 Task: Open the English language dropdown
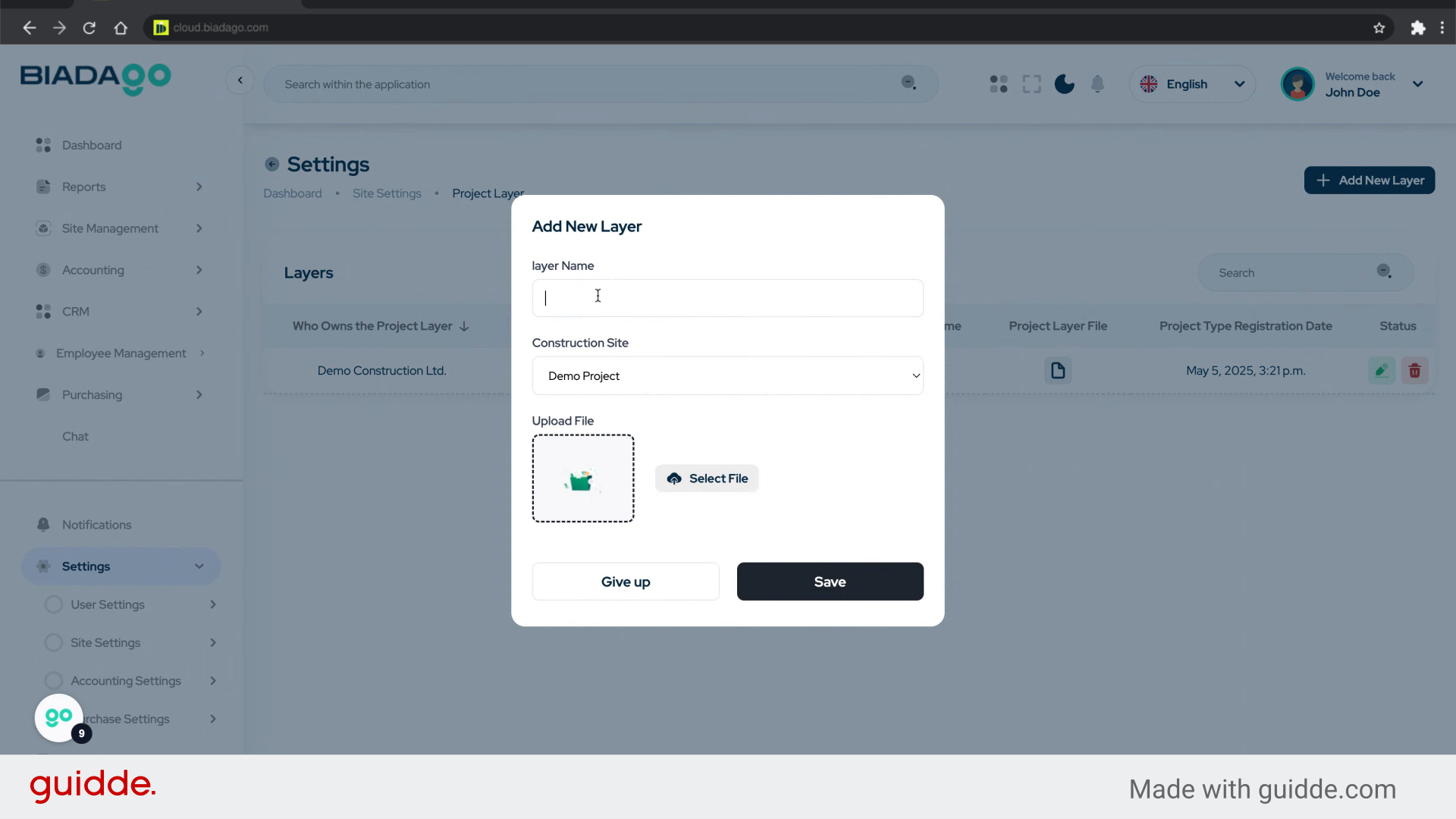(1192, 84)
